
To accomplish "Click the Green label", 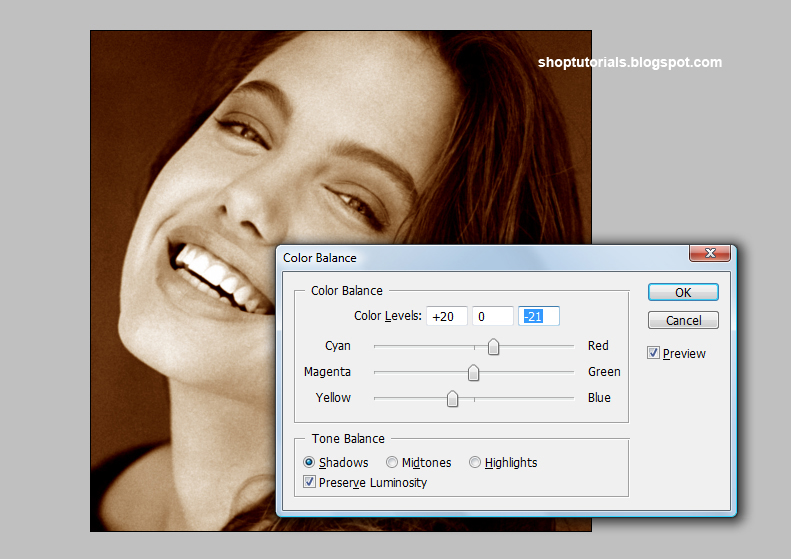I will point(604,372).
